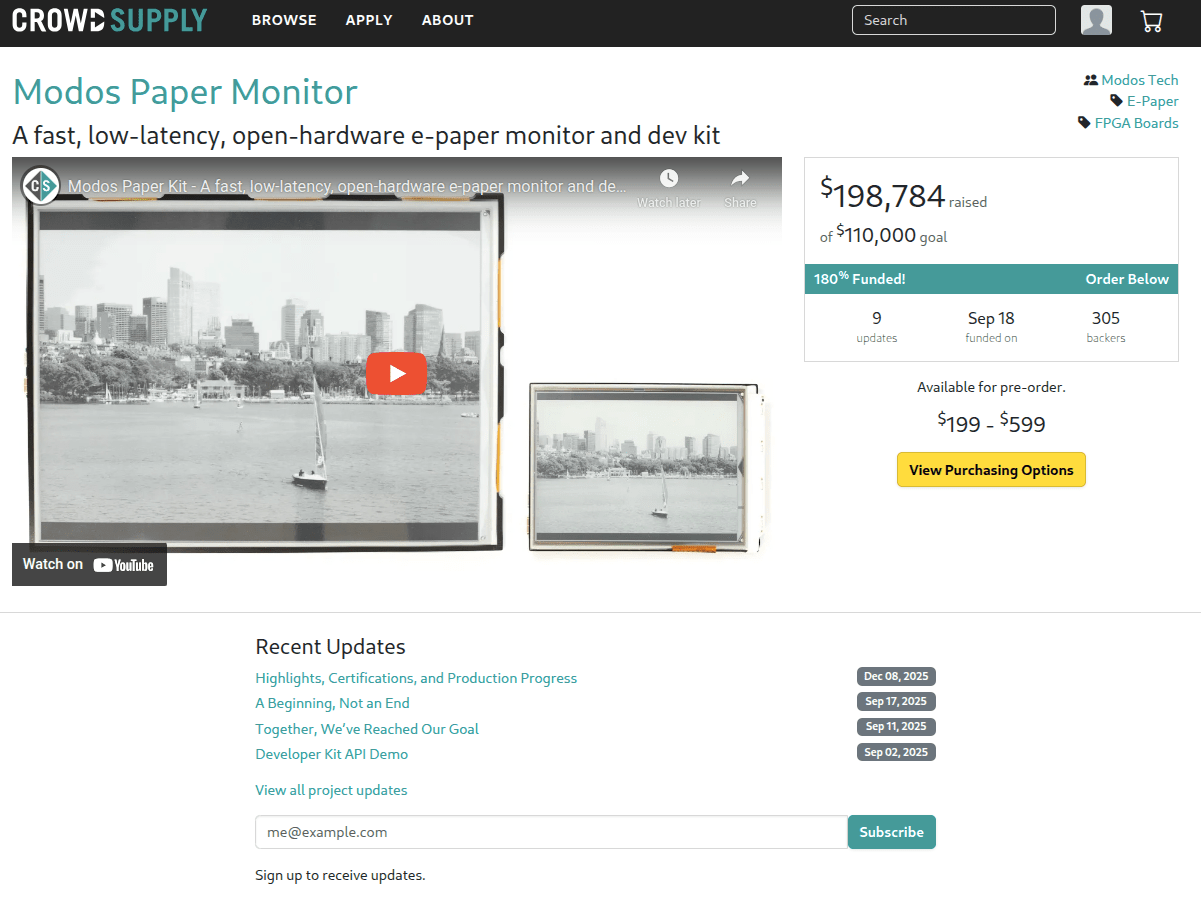1201x905 pixels.
Task: Click the Sep 11, 2025 date badge
Action: pos(896,727)
